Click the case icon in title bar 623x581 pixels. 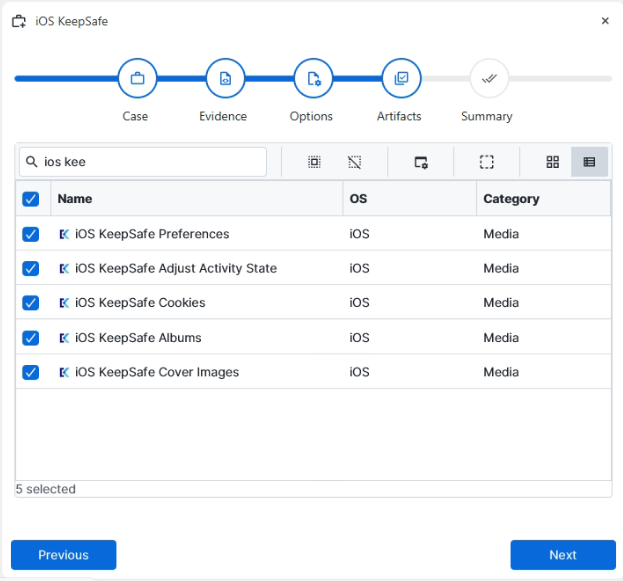[x=19, y=21]
